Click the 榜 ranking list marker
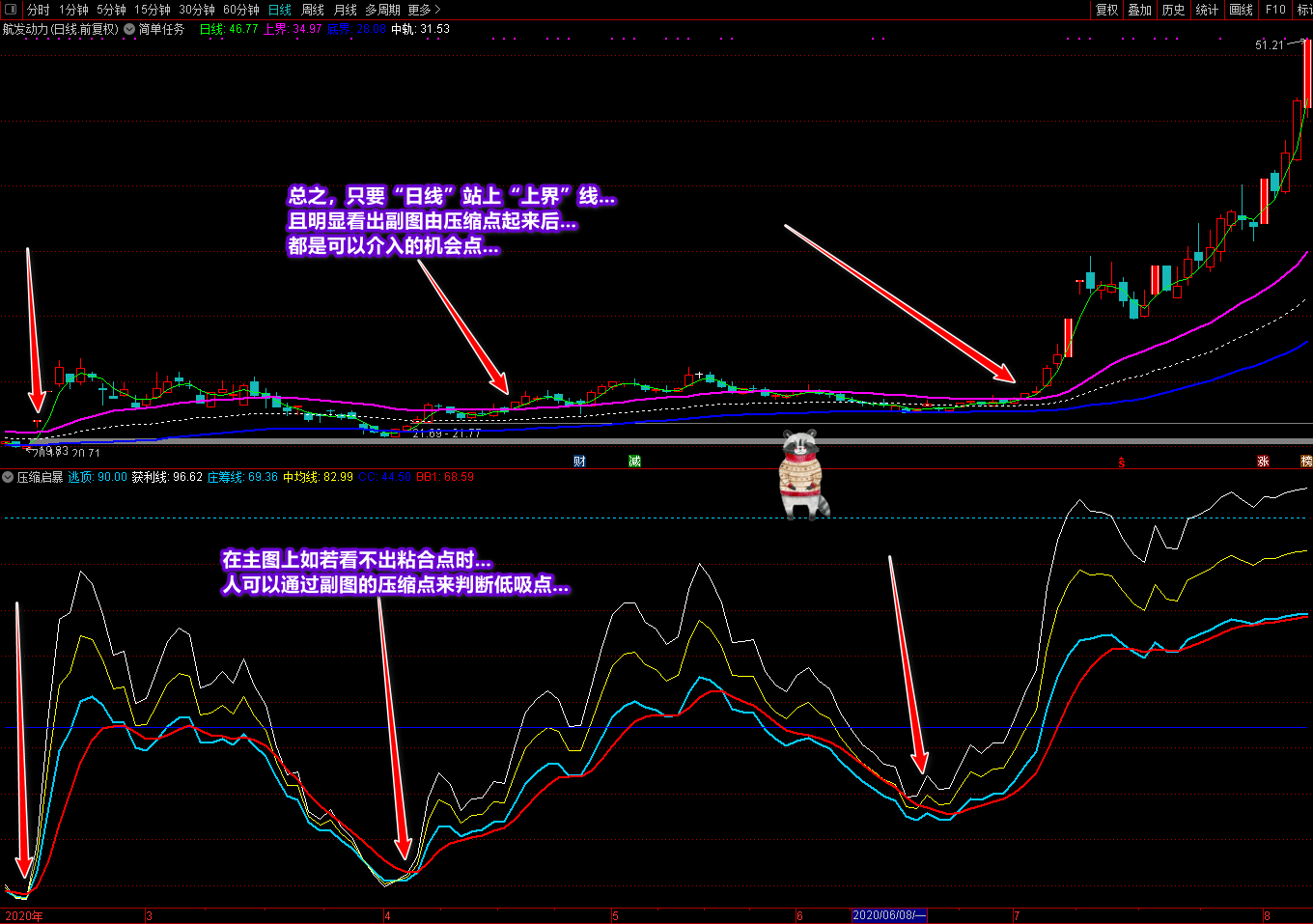This screenshot has width=1313, height=924. coord(1306,462)
